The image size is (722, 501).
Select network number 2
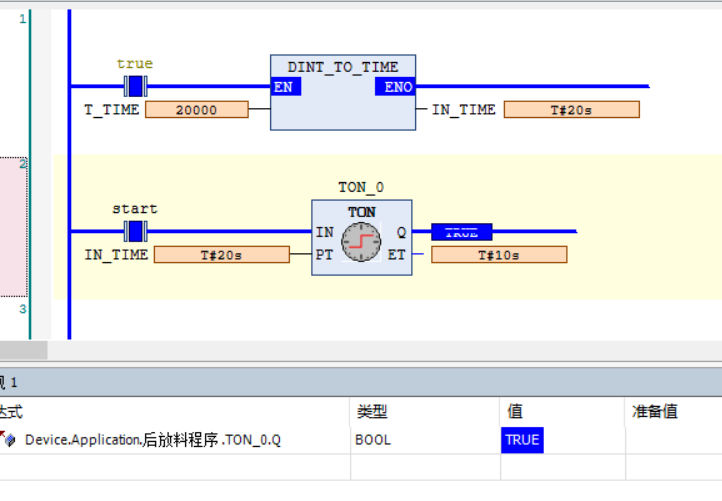tap(23, 163)
